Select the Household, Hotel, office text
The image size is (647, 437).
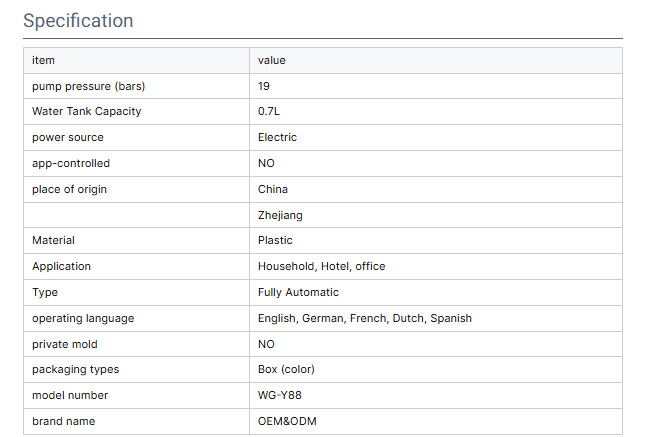click(x=321, y=266)
